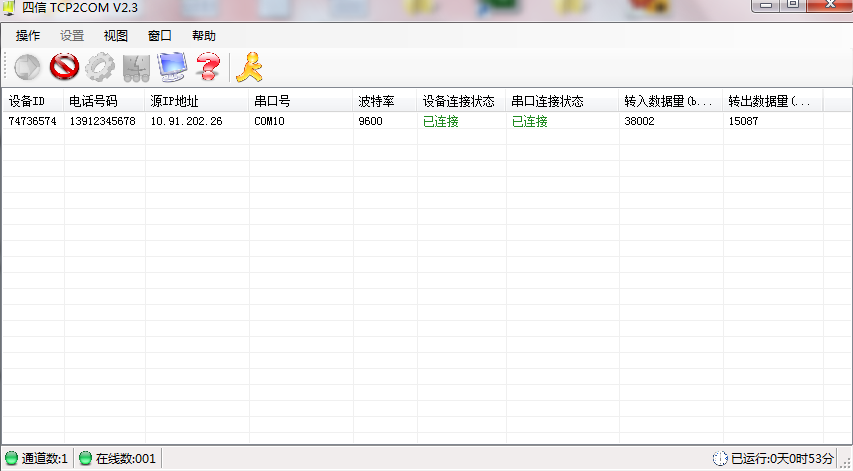Viewport: 853px width, 471px height.
Task: Open the 设置 menu
Action: click(72, 36)
